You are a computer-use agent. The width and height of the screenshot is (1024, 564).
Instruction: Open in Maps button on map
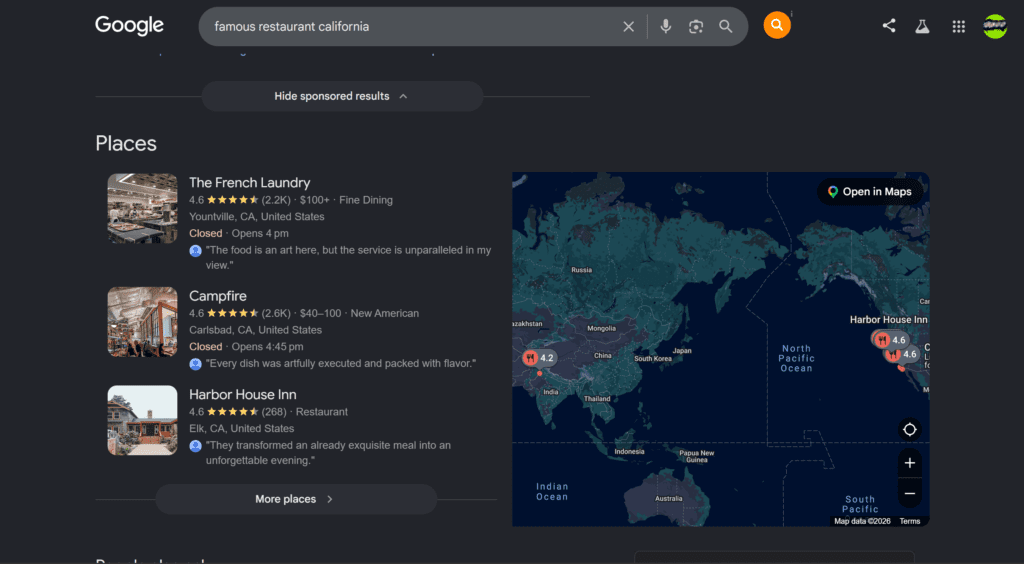(x=869, y=192)
